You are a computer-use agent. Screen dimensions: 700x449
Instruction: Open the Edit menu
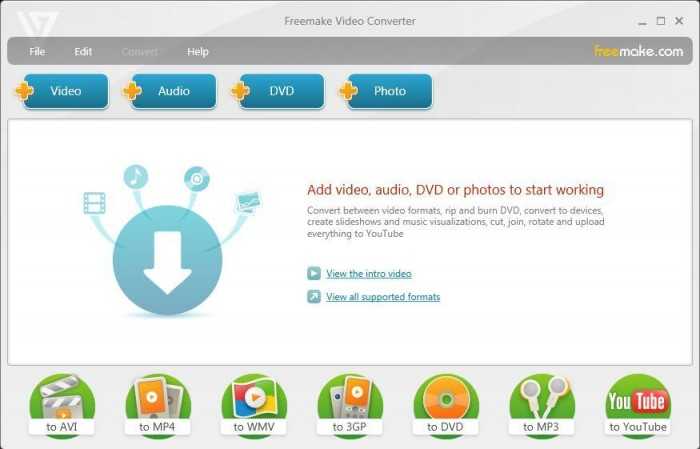(83, 52)
